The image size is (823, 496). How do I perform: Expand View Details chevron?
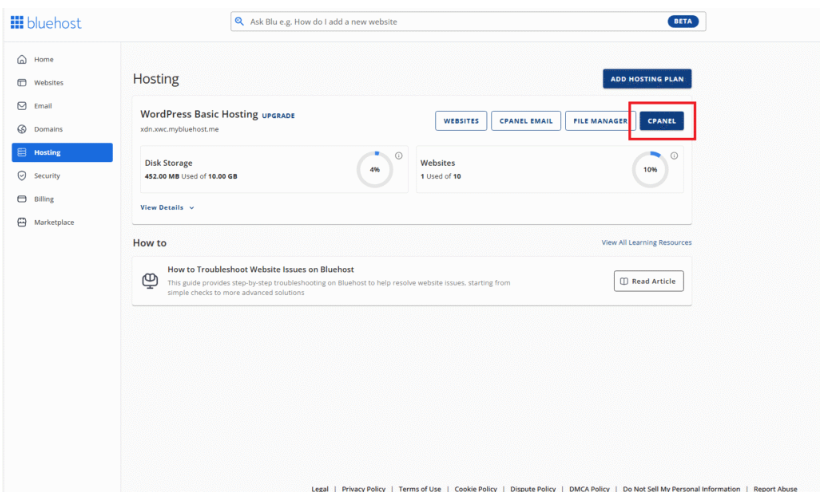192,208
